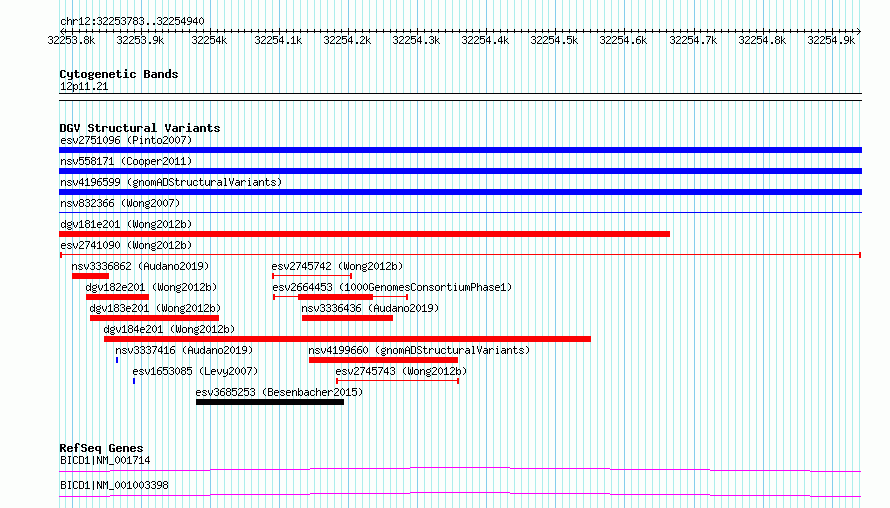Image resolution: width=890 pixels, height=508 pixels.
Task: Click the nsv3336436 (Audano2019) label
Action: point(370,308)
